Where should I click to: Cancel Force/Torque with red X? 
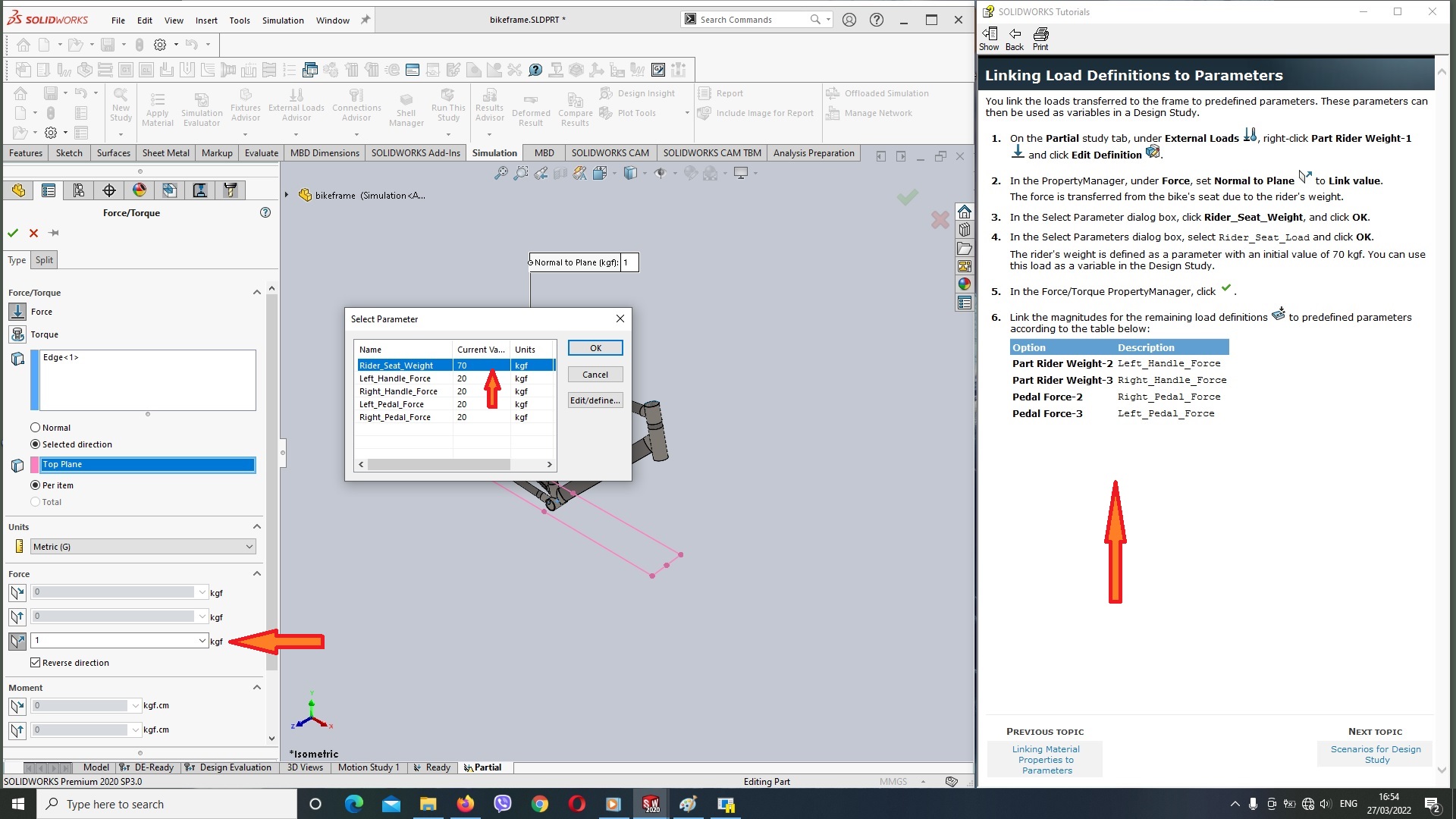(33, 233)
